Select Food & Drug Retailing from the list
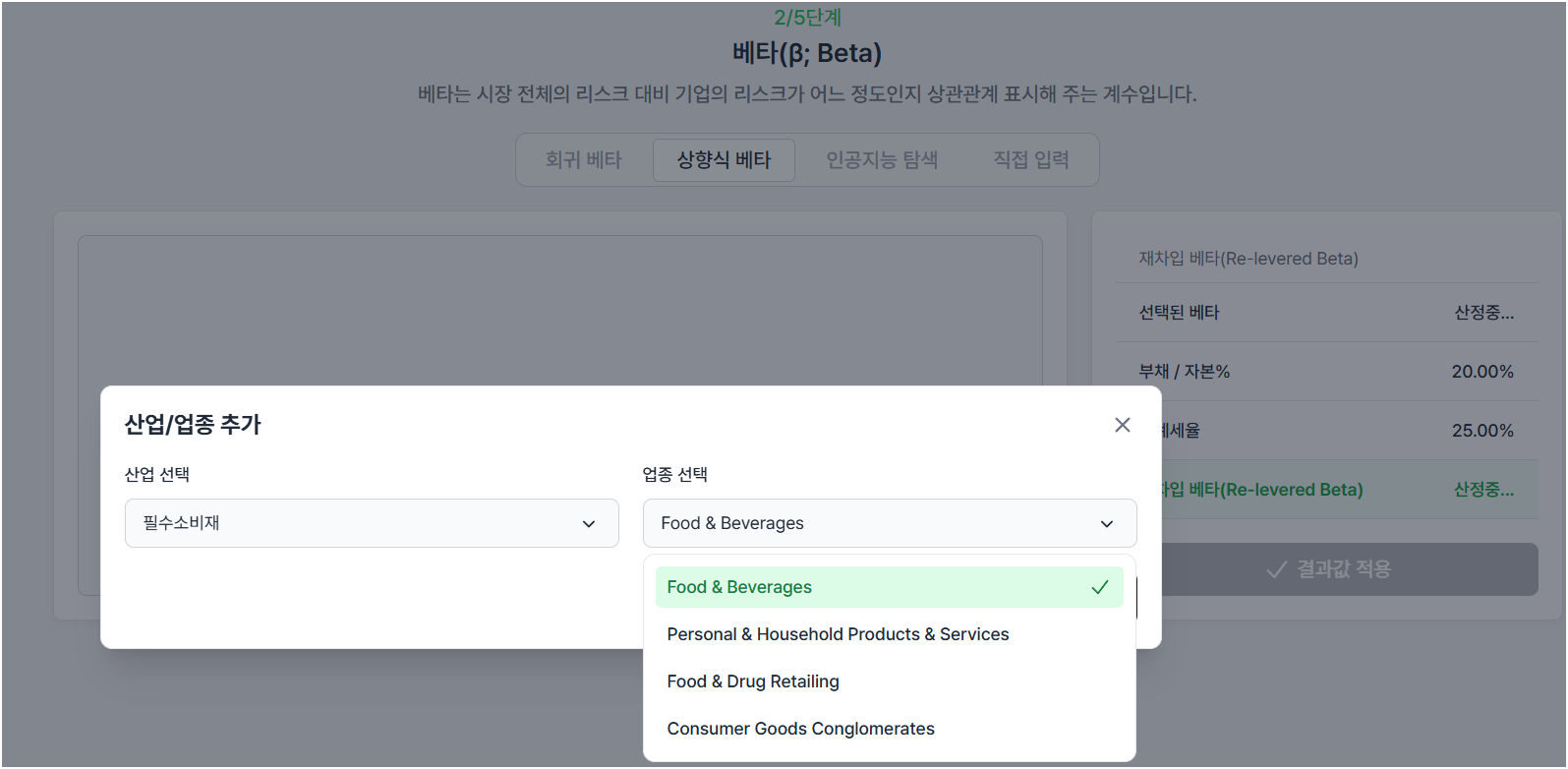The width and height of the screenshot is (1568, 769). tap(753, 681)
